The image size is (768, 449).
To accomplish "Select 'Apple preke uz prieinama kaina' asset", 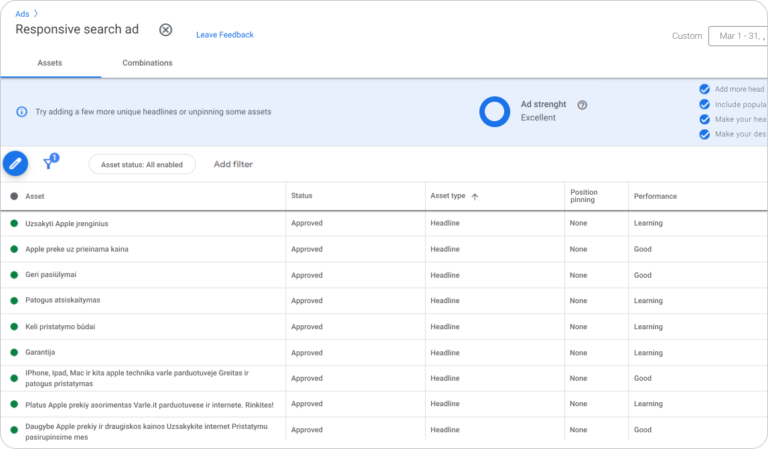I will [77, 249].
